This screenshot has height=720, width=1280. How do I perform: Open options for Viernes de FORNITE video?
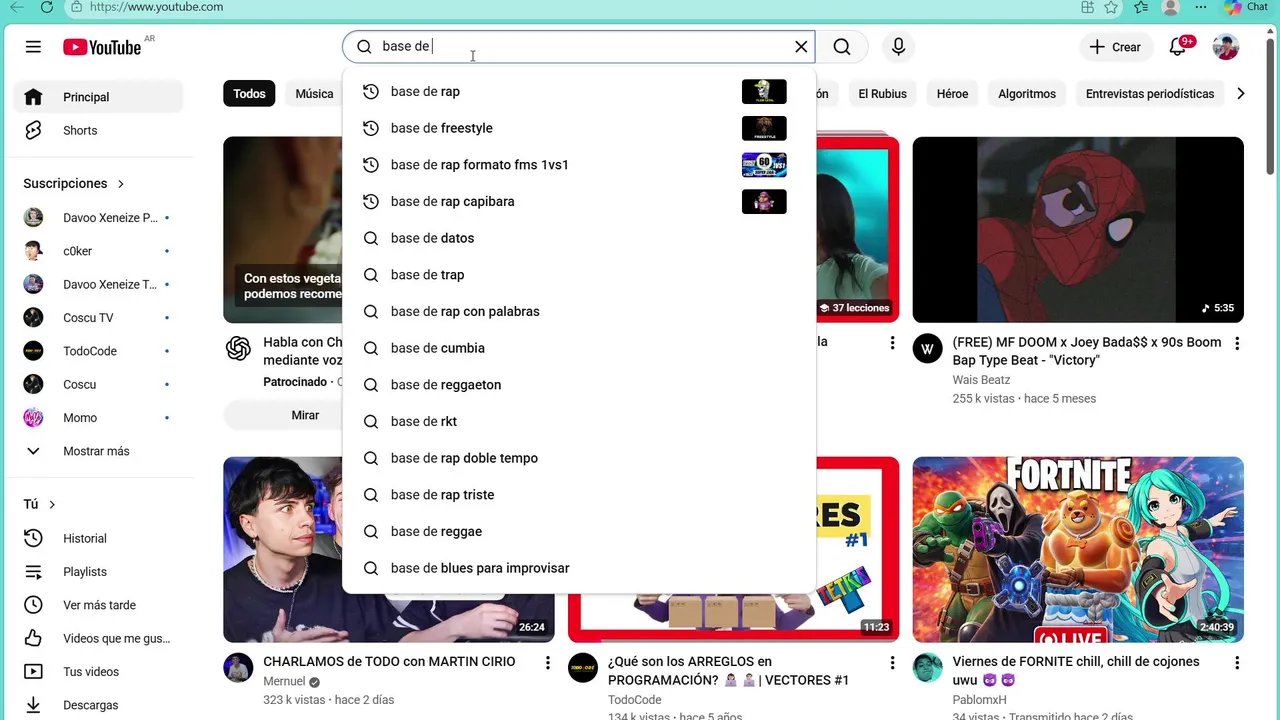pyautogui.click(x=1237, y=663)
